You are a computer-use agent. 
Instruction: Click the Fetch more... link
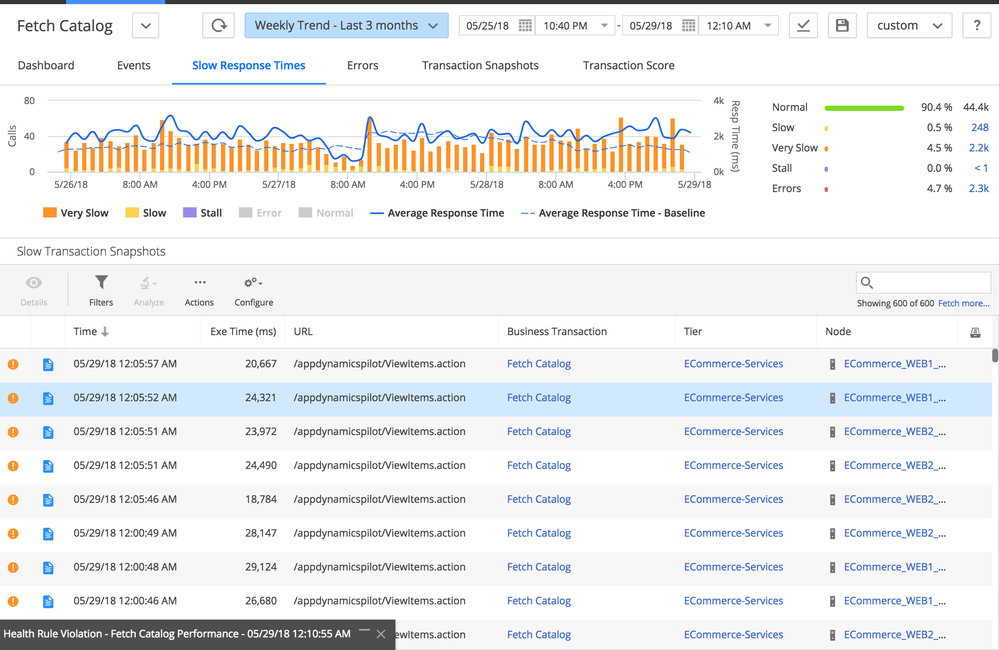tap(964, 303)
